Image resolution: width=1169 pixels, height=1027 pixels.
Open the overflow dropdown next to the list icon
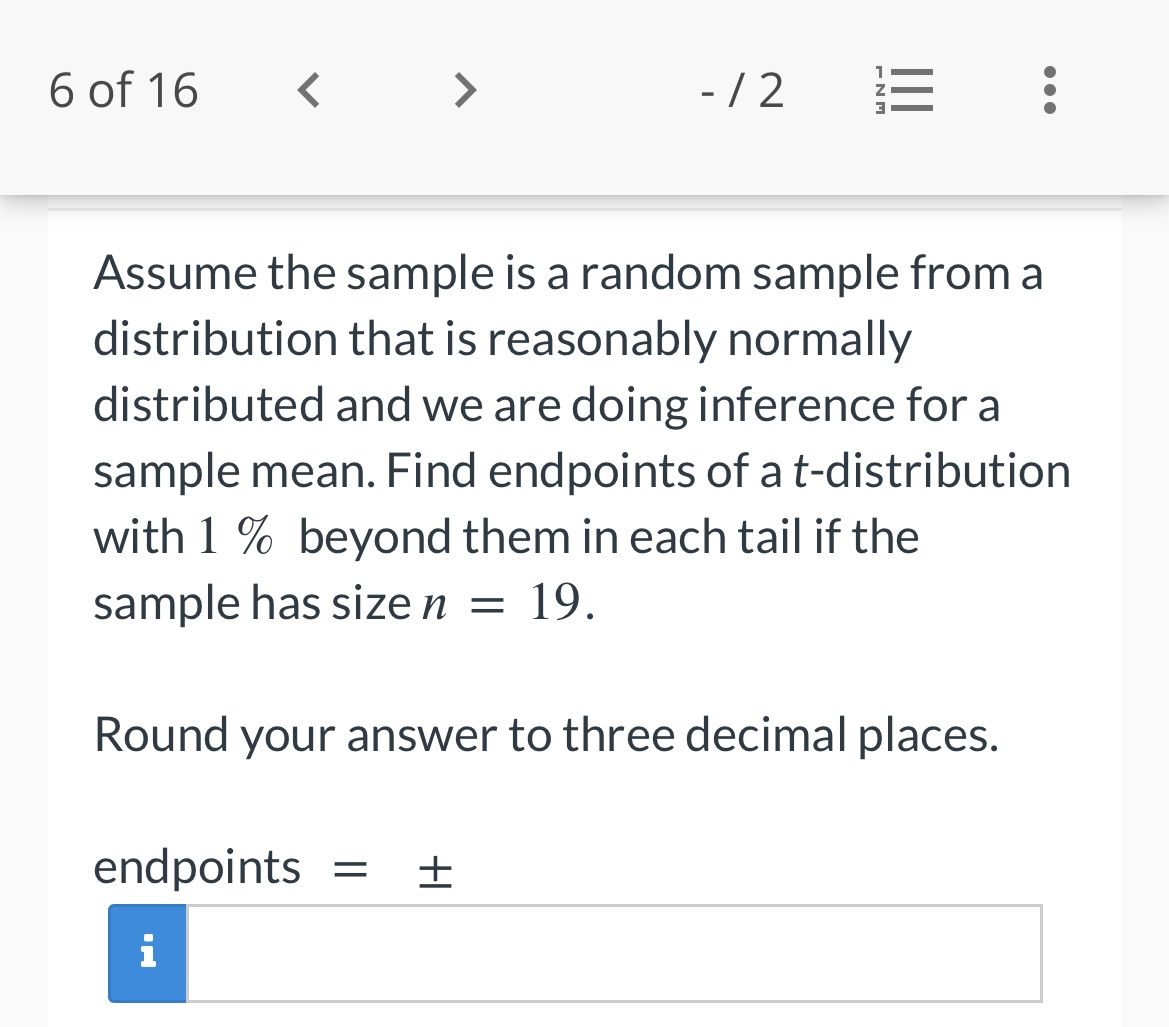tap(1049, 90)
